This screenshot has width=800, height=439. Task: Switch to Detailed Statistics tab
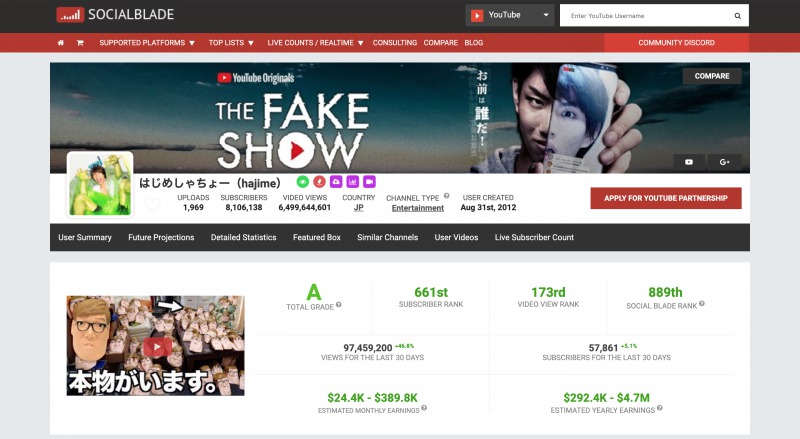pos(243,237)
